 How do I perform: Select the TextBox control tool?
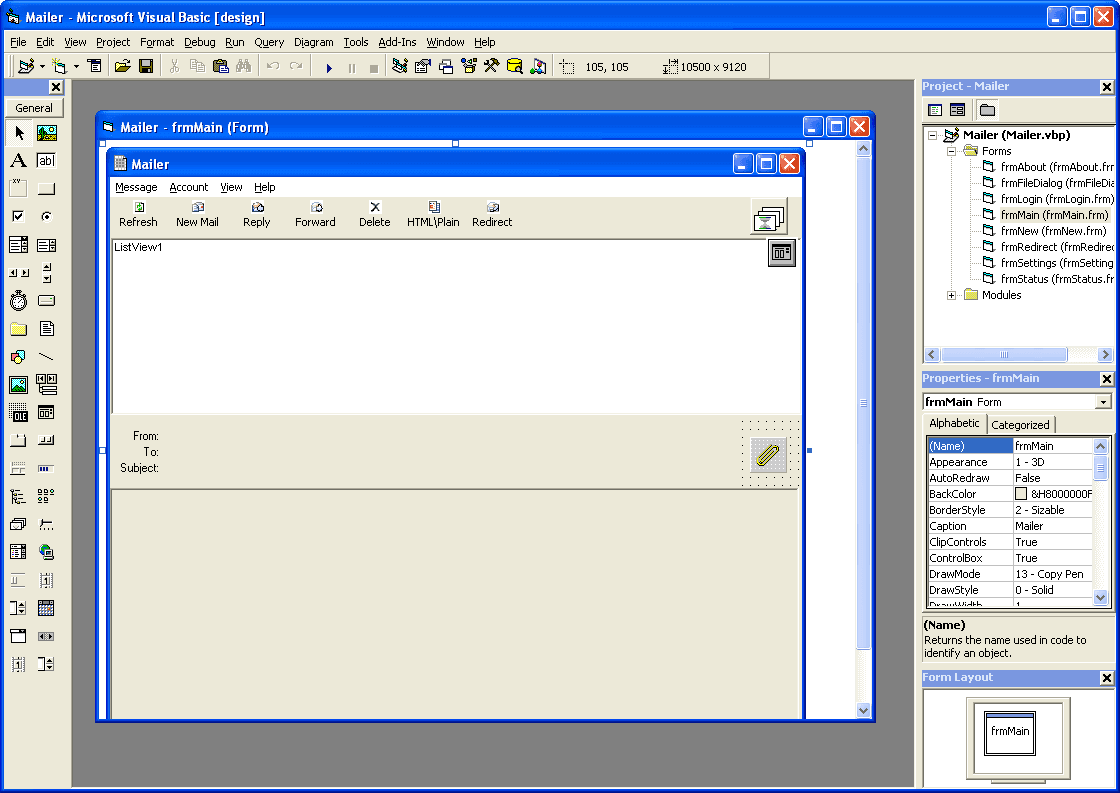coord(46,161)
